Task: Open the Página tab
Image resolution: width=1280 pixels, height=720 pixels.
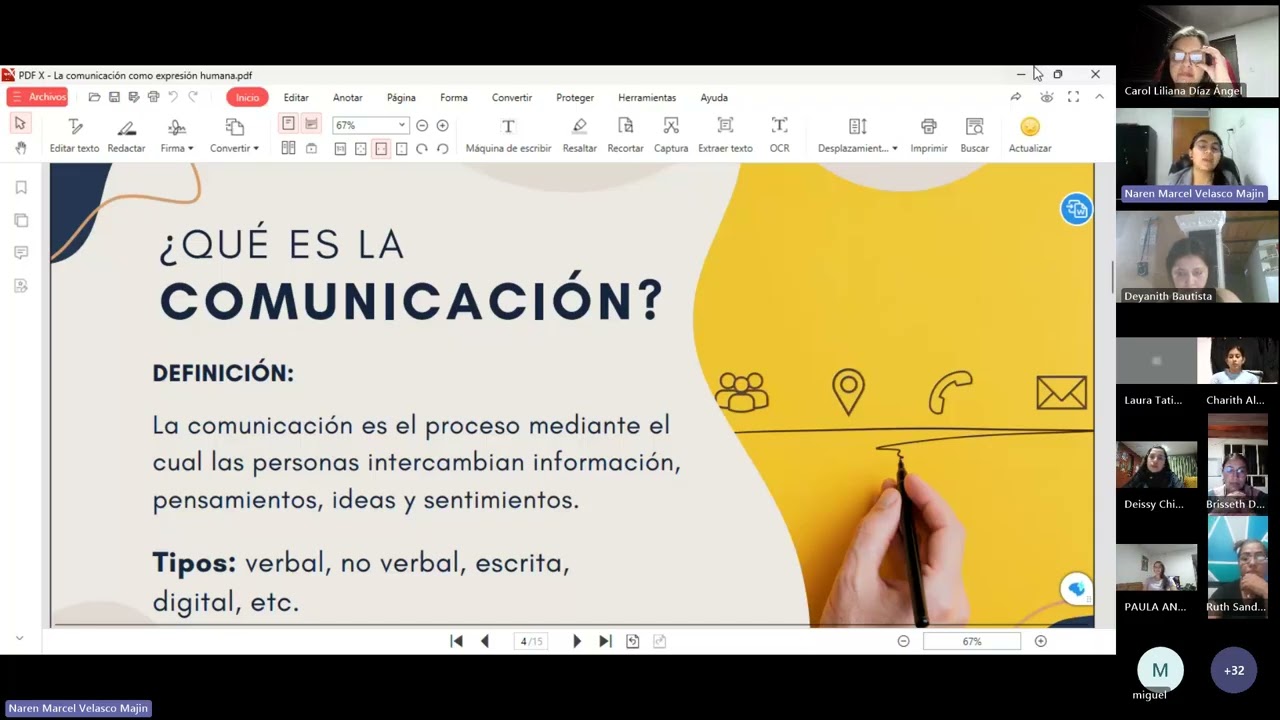Action: tap(401, 98)
